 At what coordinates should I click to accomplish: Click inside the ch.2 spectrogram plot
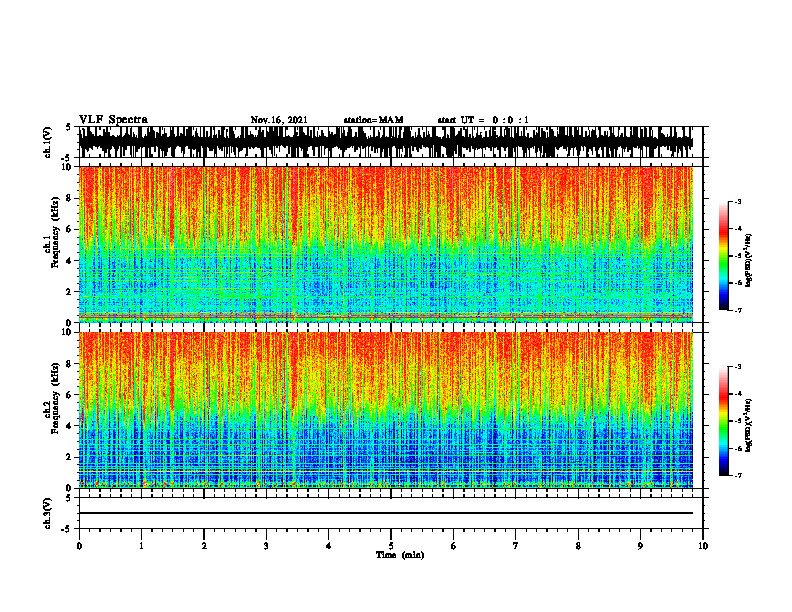[386, 410]
